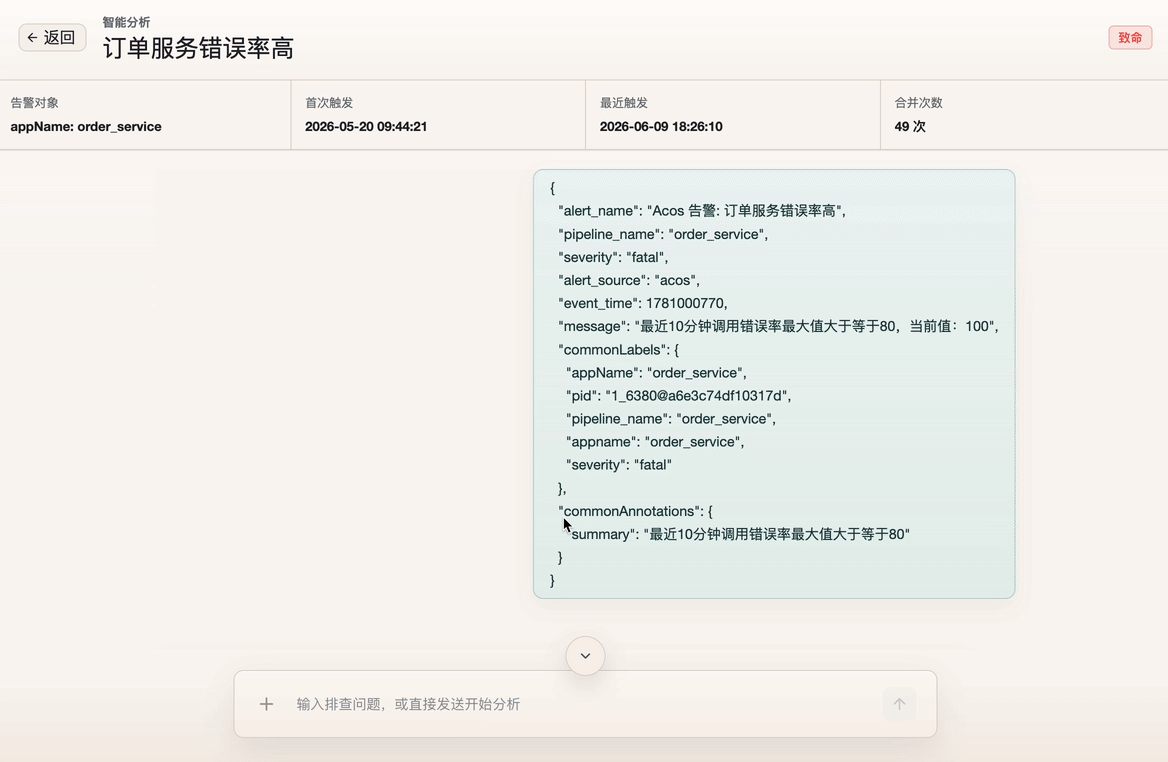Click first trigger time 2026-05-20 09:44:21

point(366,127)
